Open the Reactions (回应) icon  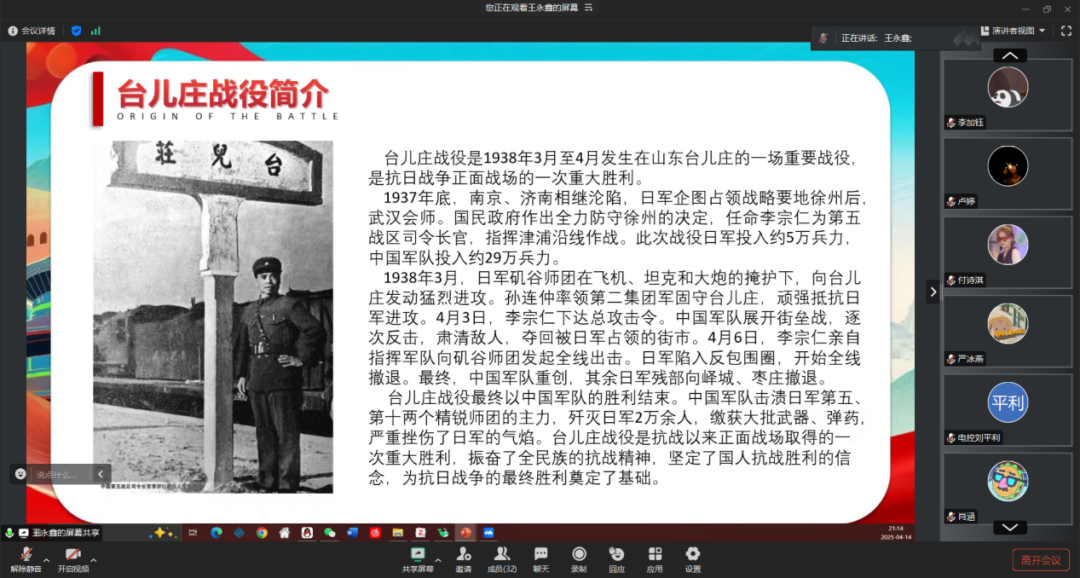616,557
